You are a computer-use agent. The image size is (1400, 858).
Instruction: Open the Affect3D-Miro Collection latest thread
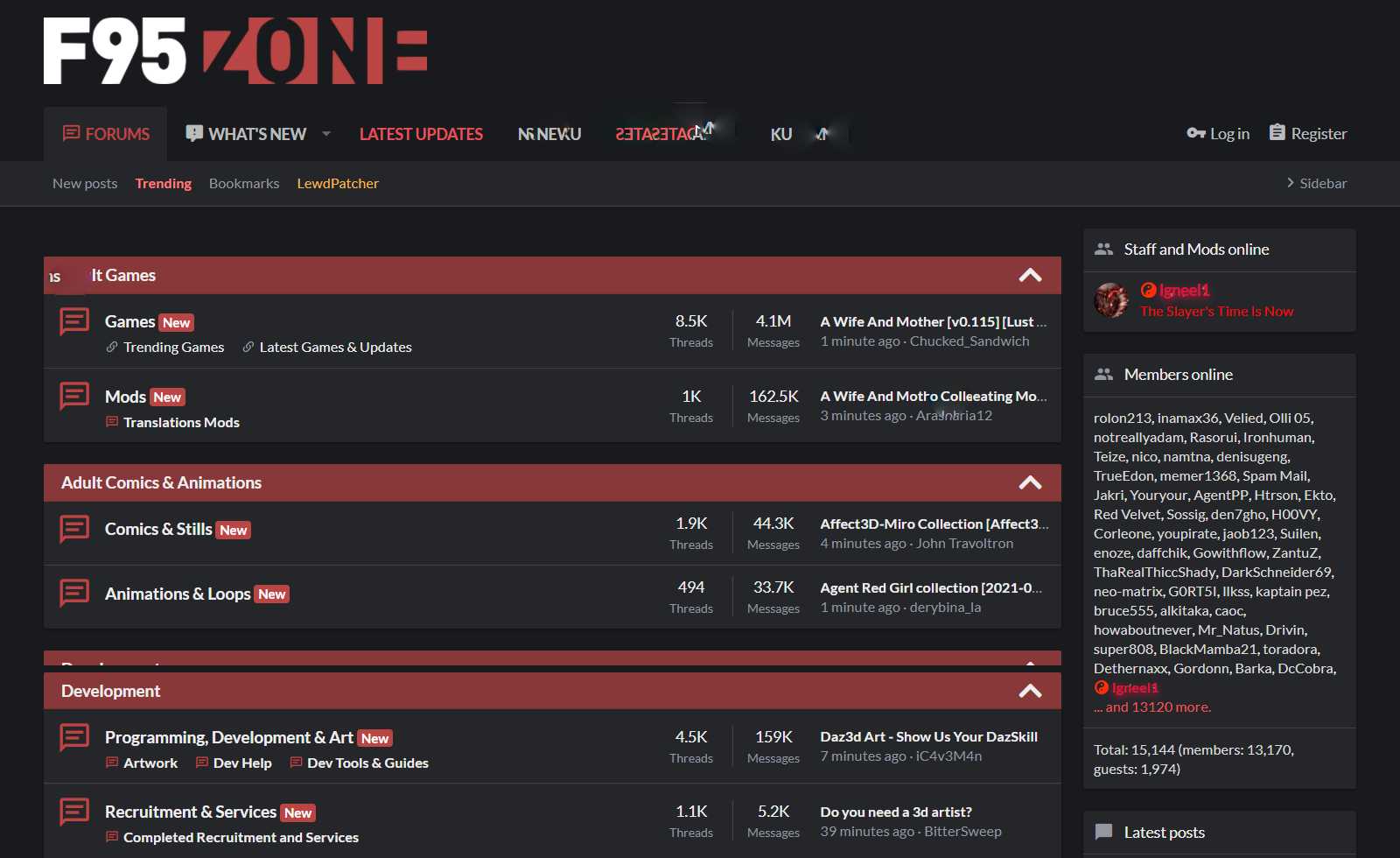[934, 524]
